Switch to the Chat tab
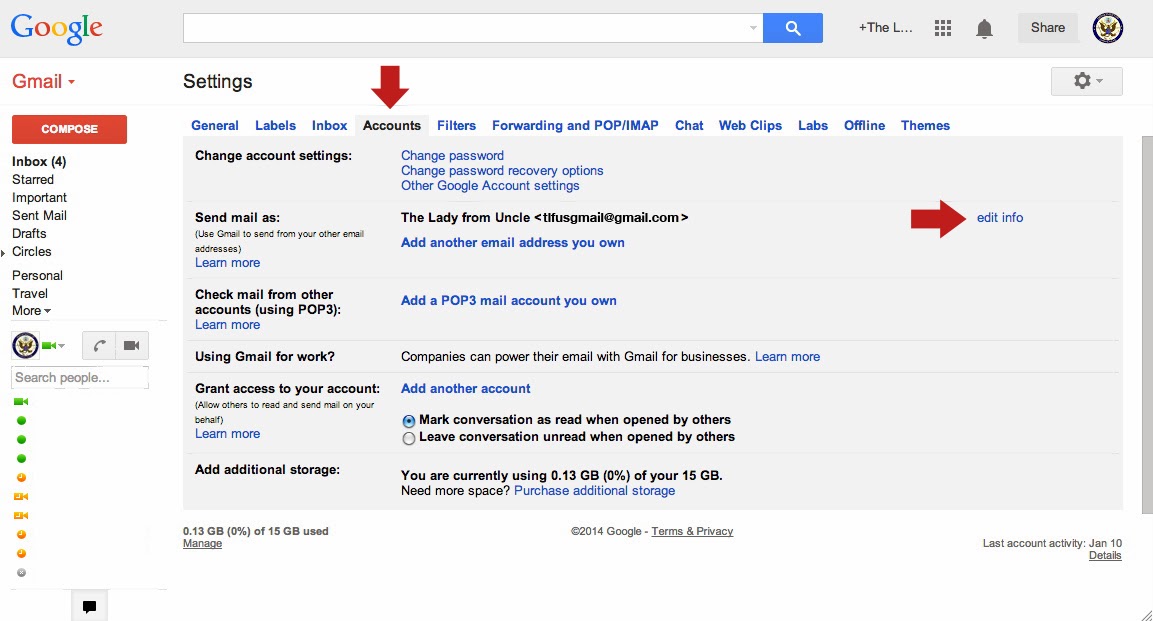Viewport: 1153px width, 621px height. [x=689, y=126]
